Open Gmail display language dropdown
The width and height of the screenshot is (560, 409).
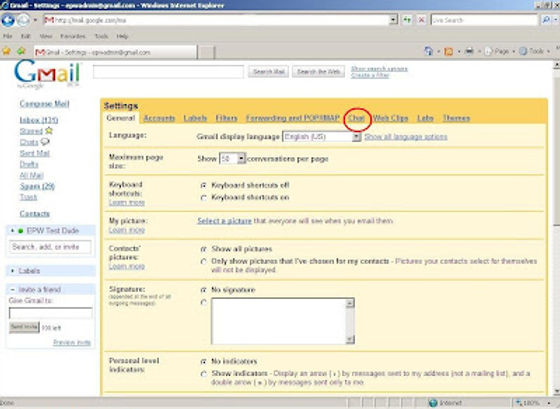(x=321, y=137)
